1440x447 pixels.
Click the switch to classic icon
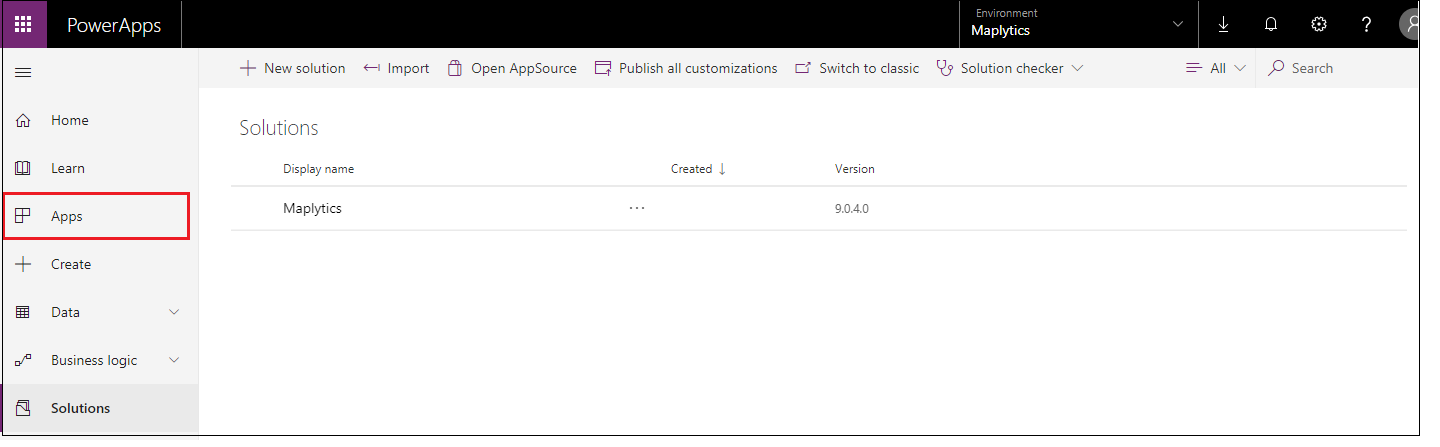(803, 68)
